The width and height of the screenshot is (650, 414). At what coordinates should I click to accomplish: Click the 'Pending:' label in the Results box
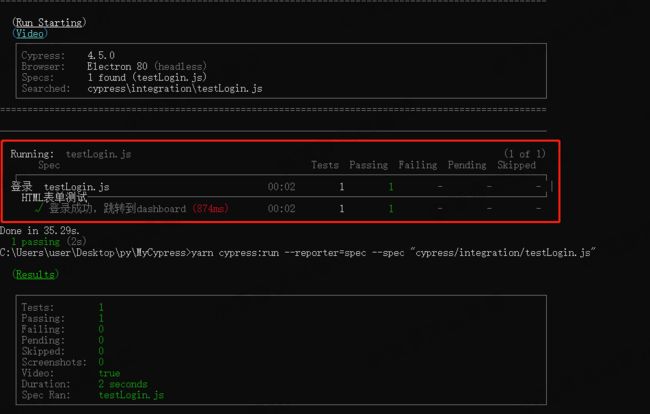click(x=43, y=340)
